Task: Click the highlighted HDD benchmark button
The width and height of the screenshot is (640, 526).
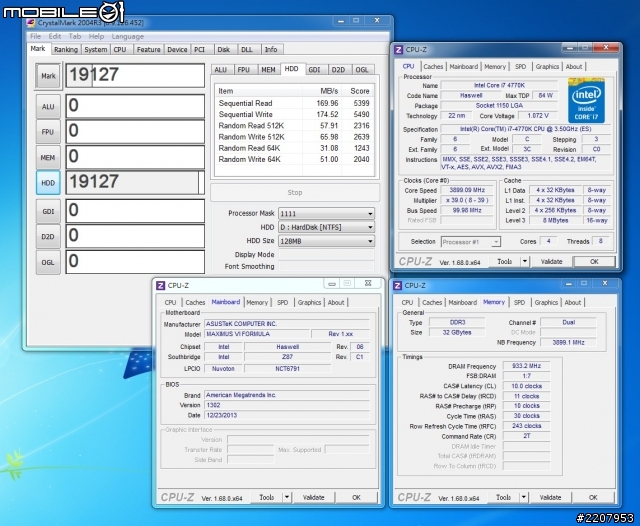Action: [x=48, y=183]
